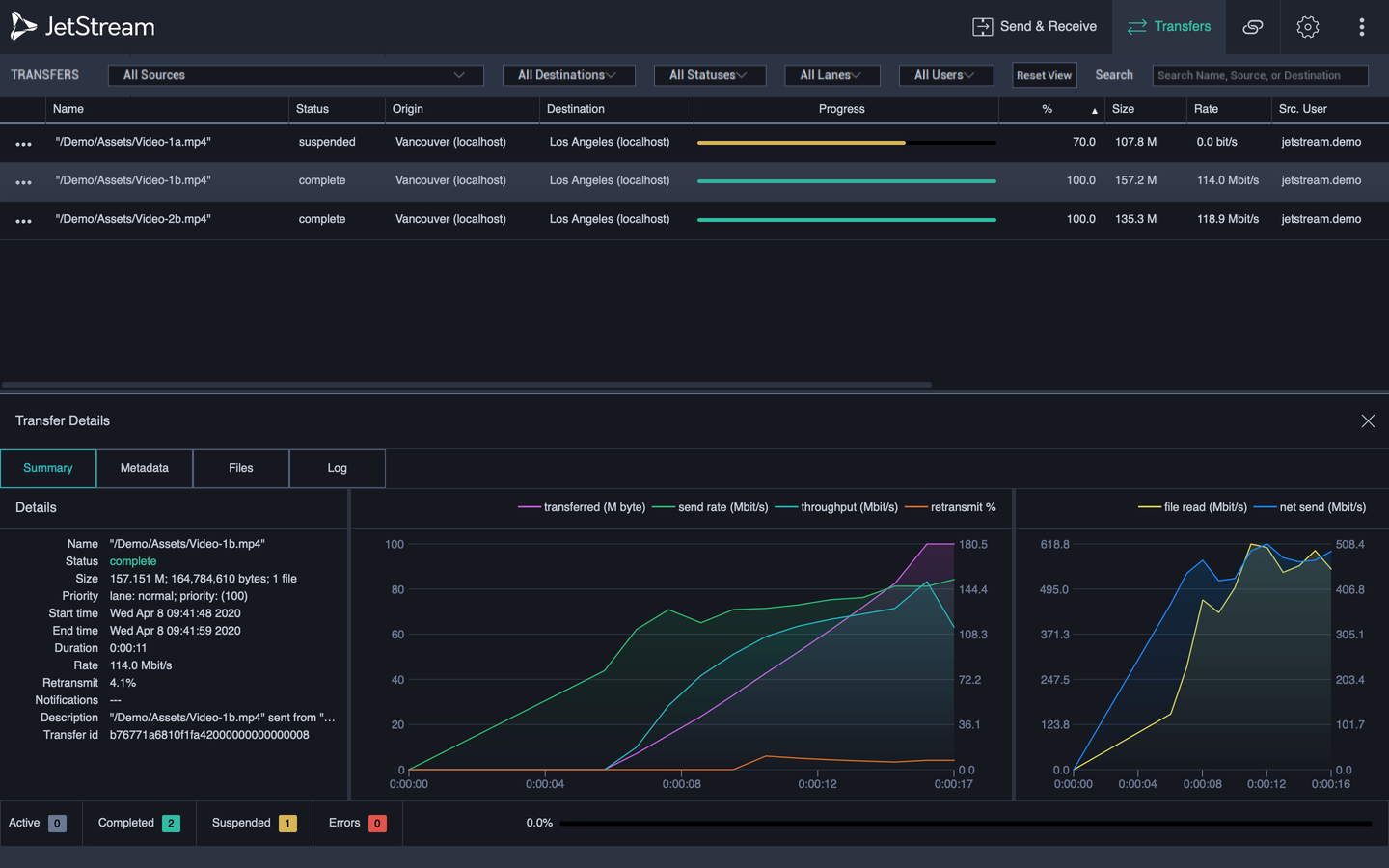This screenshot has width=1389, height=868.
Task: Select "/Demo/Assets/Video-2b.mp4" row name
Action: point(133,219)
